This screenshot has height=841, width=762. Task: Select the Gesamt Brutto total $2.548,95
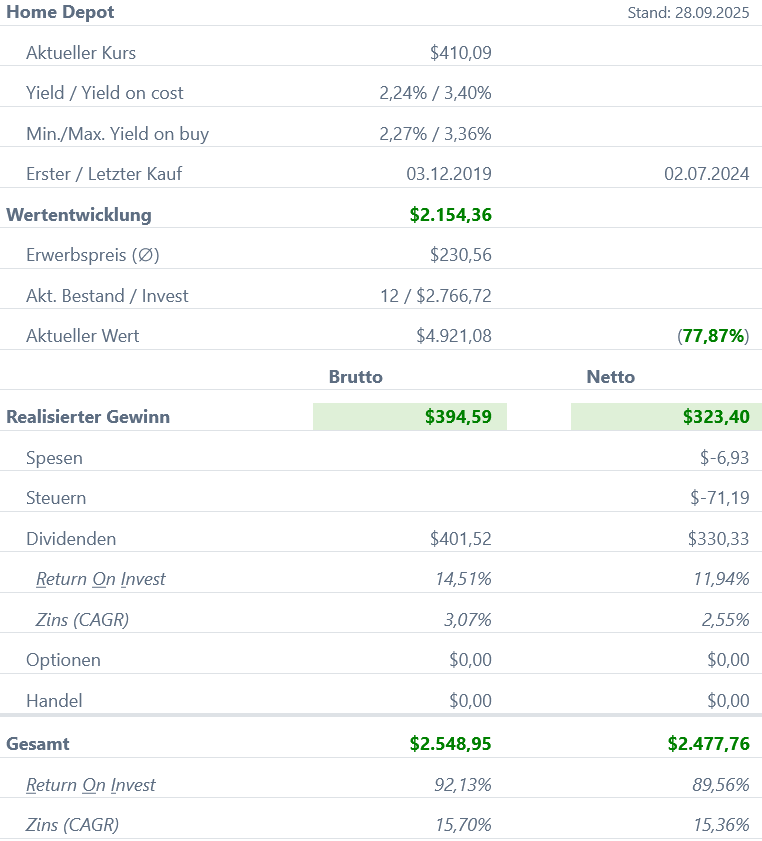[450, 744]
